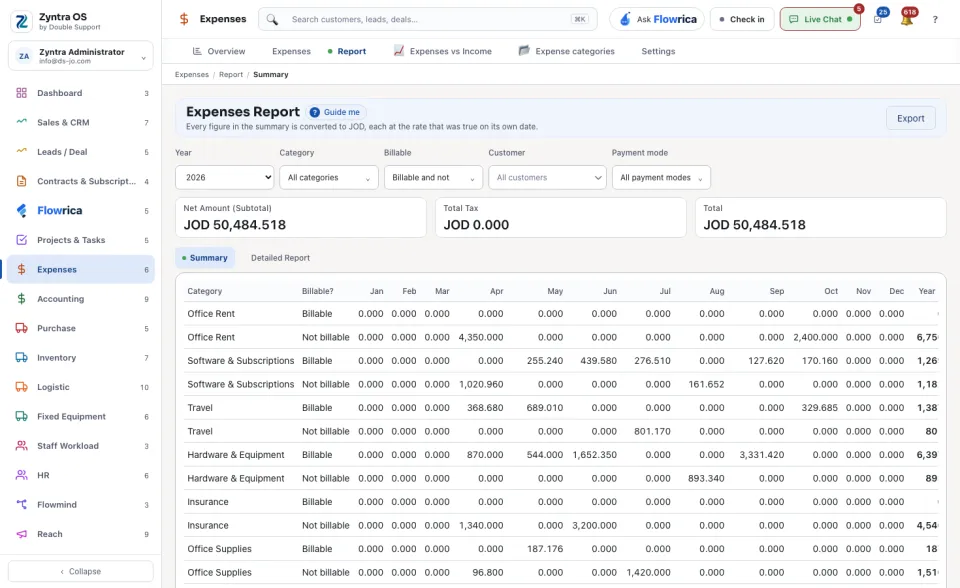
Task: Click the Fixed Equipment icon
Action: [x=21, y=416]
